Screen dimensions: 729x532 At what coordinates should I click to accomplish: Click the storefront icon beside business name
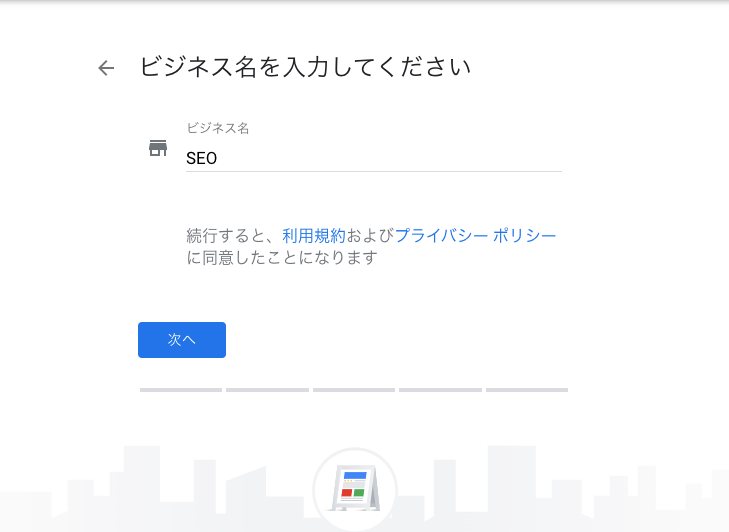[158, 148]
